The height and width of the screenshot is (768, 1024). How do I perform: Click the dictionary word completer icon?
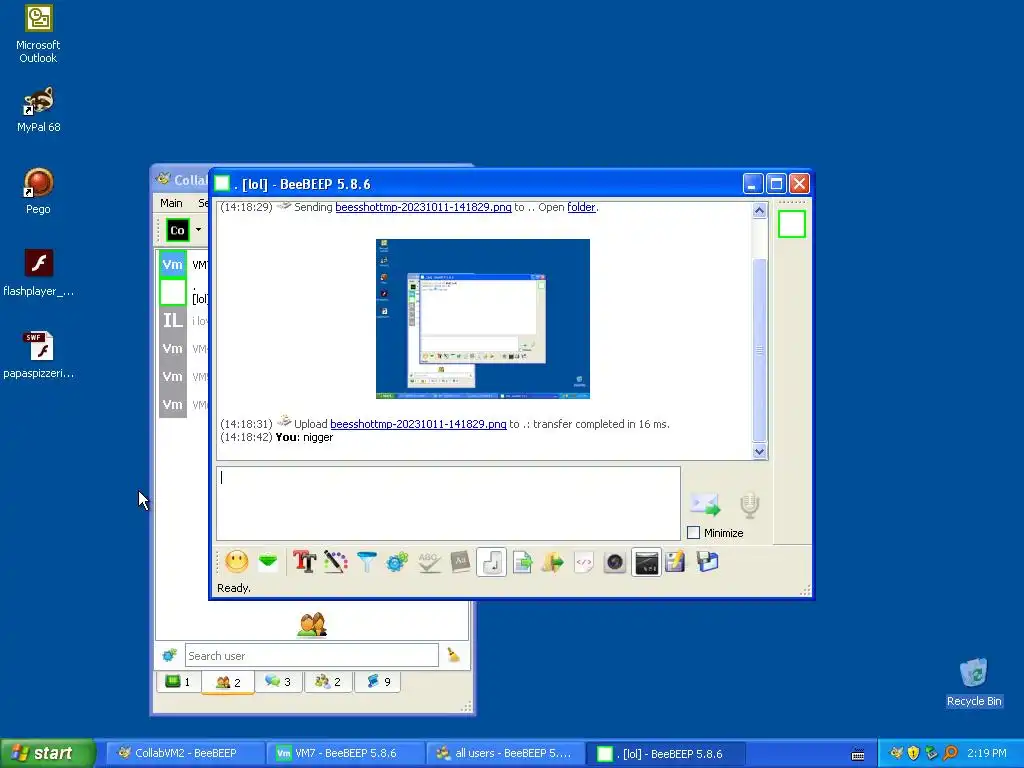click(x=460, y=562)
